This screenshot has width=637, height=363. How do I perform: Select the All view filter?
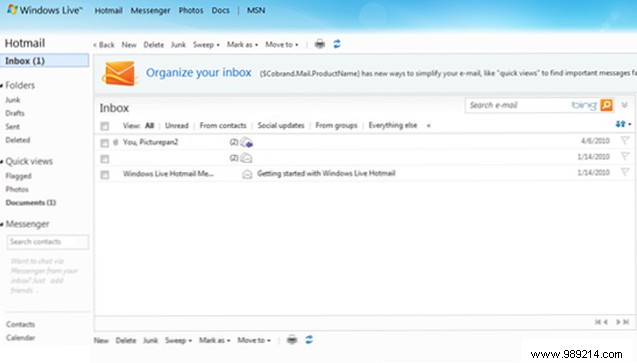tap(150, 125)
